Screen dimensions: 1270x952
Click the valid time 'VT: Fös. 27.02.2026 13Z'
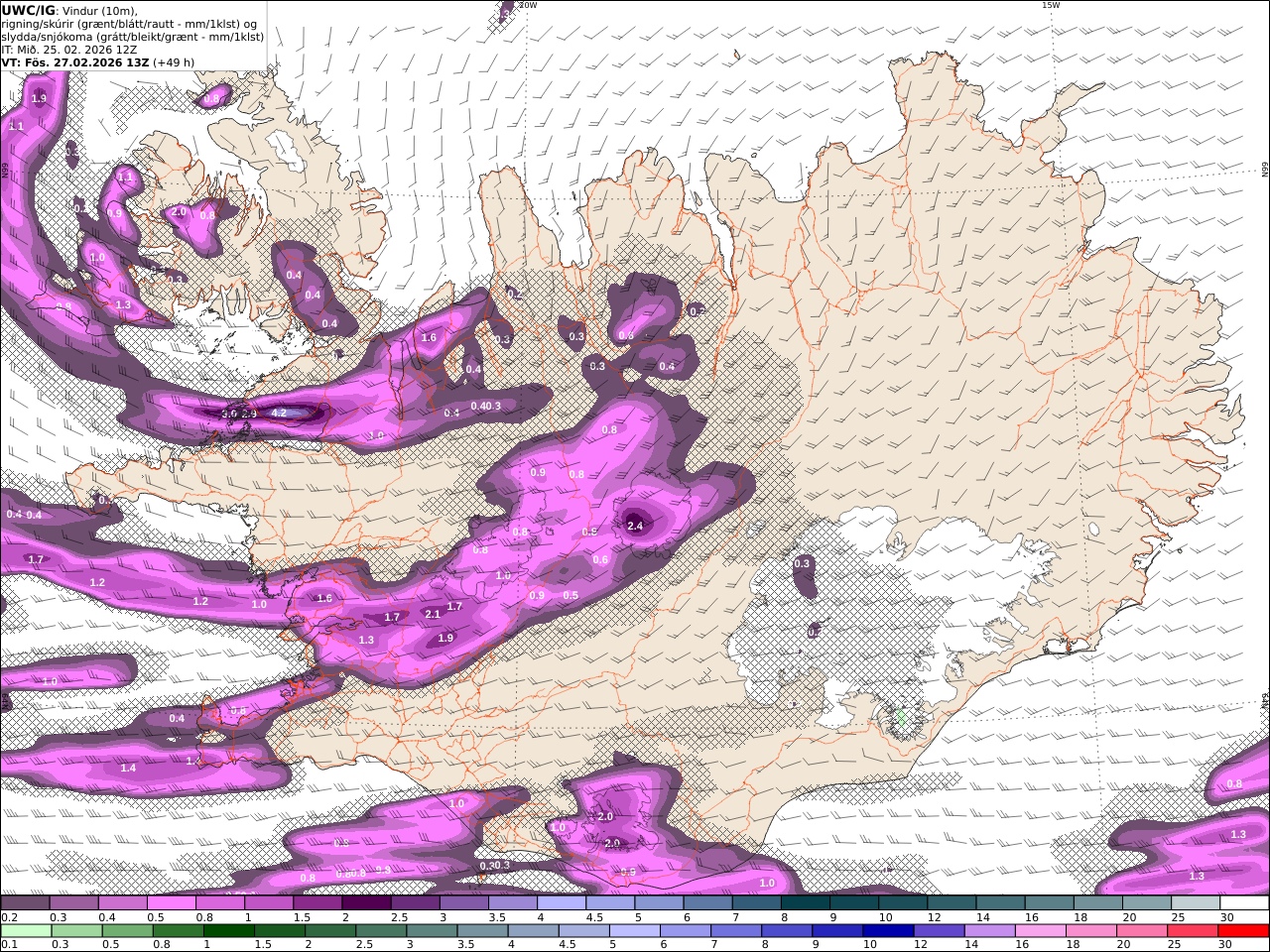tap(75, 61)
